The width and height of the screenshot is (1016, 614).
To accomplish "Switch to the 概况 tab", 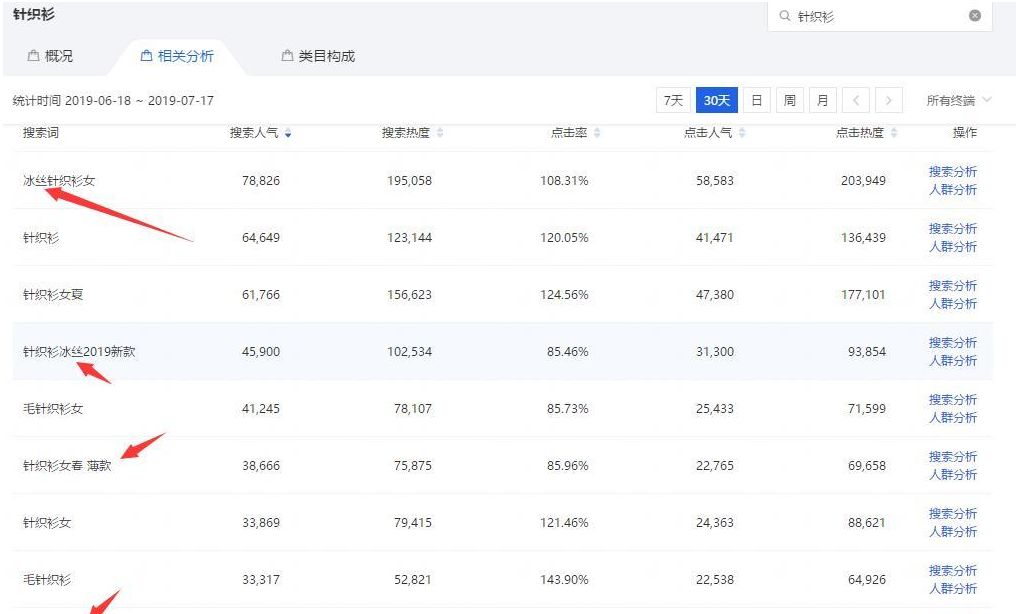I will 55,57.
